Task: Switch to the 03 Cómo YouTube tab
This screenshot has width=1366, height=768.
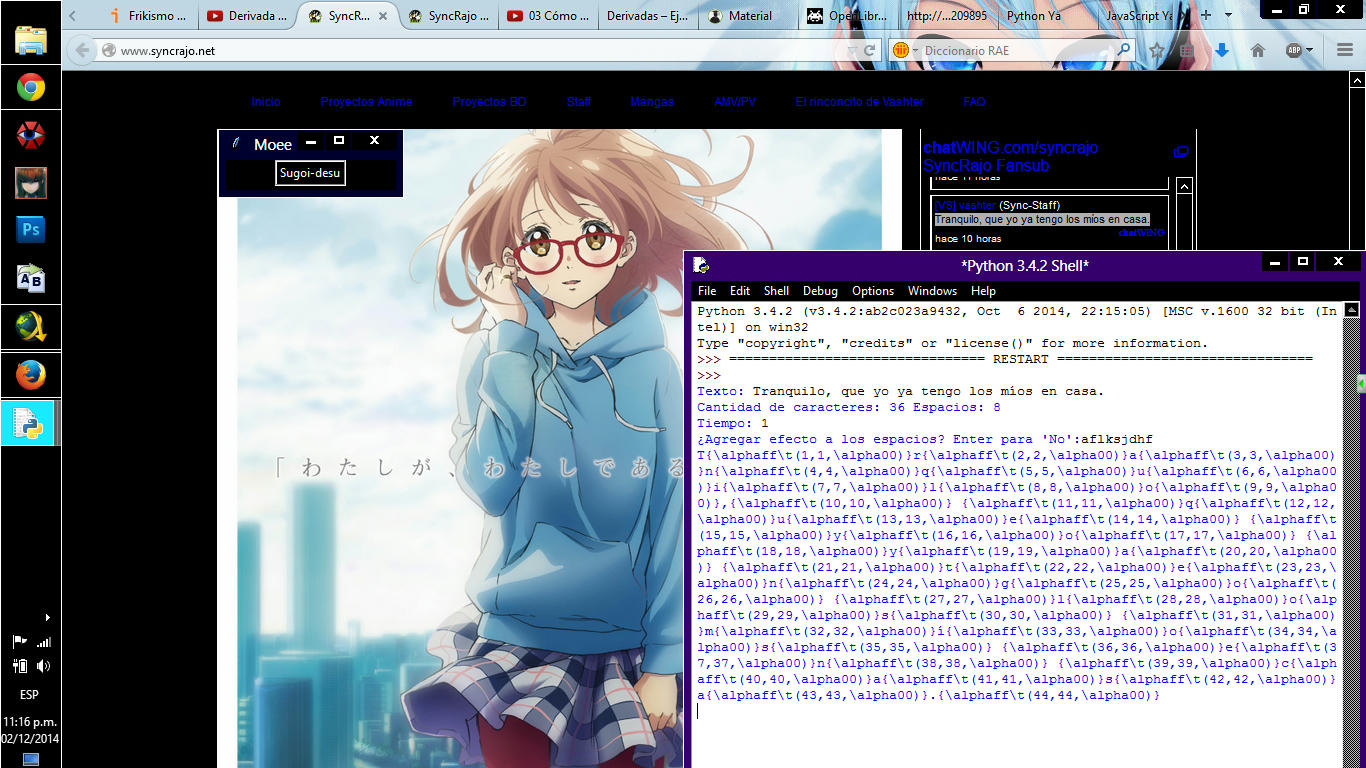Action: 547,16
